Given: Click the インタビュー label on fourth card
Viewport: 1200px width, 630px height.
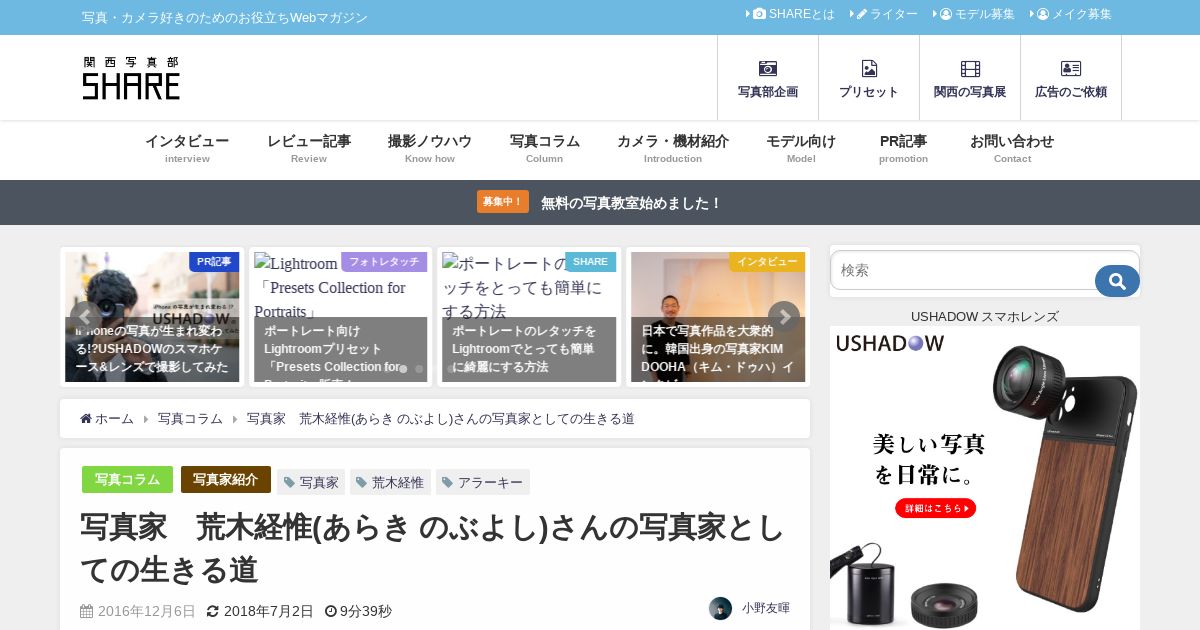Looking at the screenshot, I should click(767, 262).
